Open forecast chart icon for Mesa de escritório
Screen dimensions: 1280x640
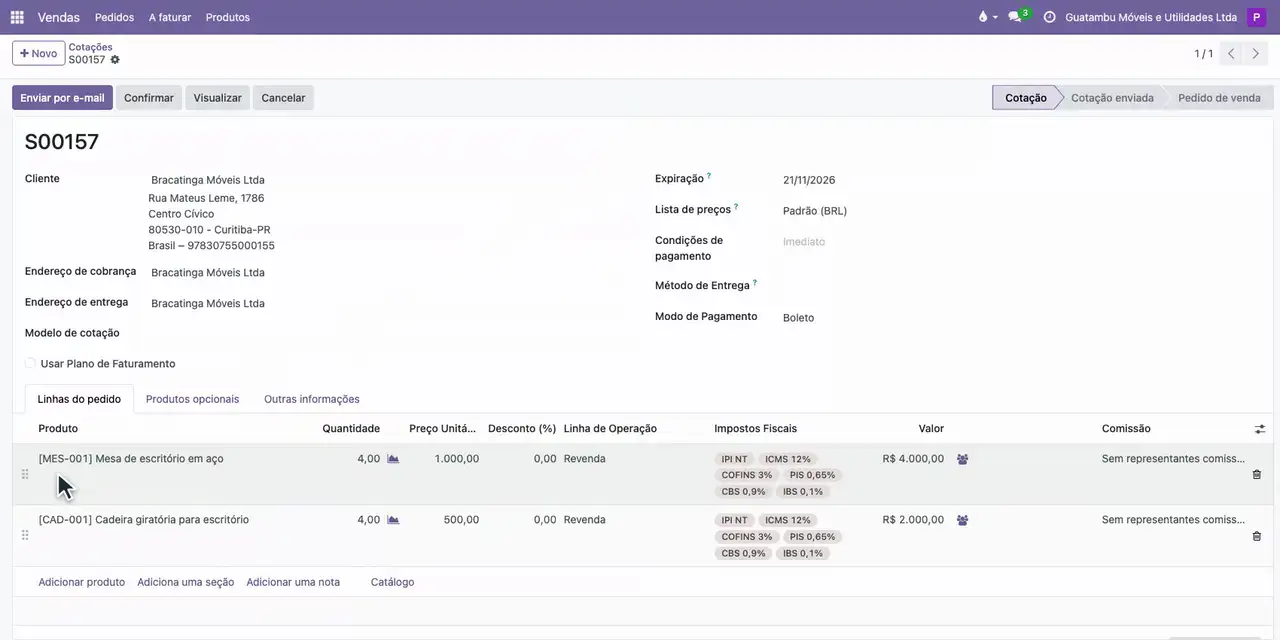tap(393, 459)
